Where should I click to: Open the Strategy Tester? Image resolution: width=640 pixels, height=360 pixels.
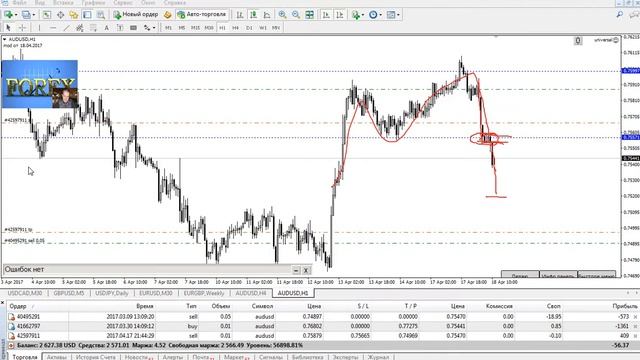tap(100, 15)
